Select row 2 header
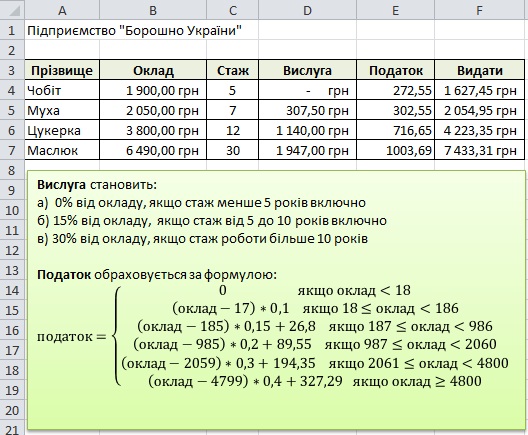Viewport: 528px width, 435px height. click(x=12, y=50)
